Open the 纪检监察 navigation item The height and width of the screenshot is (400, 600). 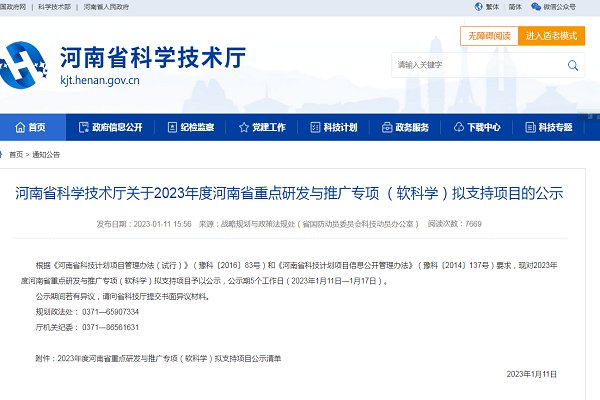pyautogui.click(x=190, y=128)
